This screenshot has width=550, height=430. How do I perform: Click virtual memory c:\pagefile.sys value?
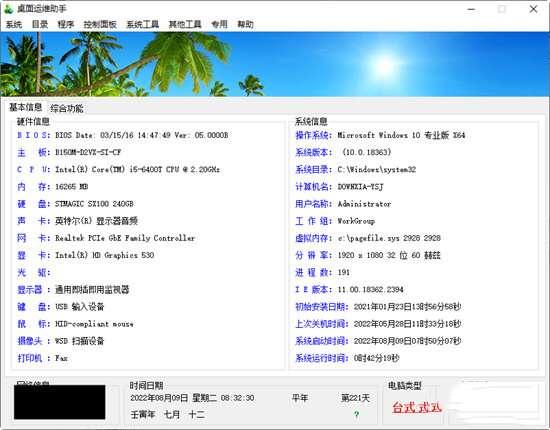coord(389,238)
